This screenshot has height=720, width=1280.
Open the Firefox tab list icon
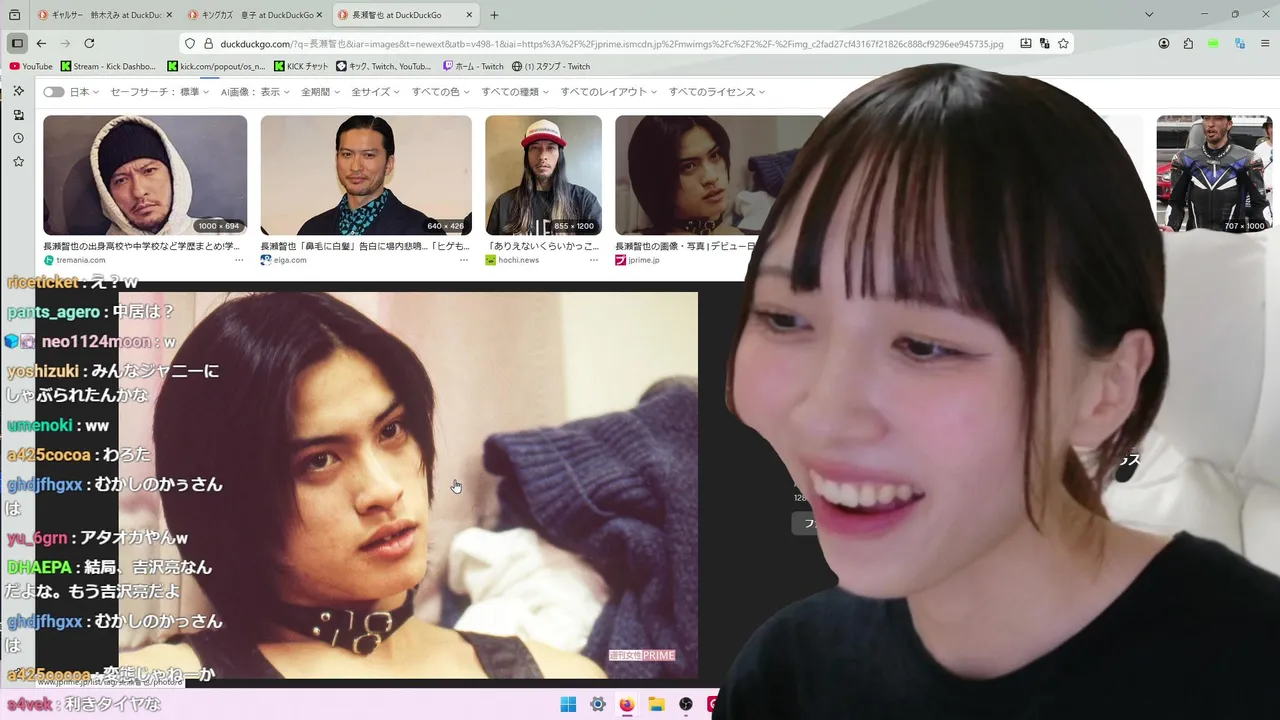coord(14,15)
